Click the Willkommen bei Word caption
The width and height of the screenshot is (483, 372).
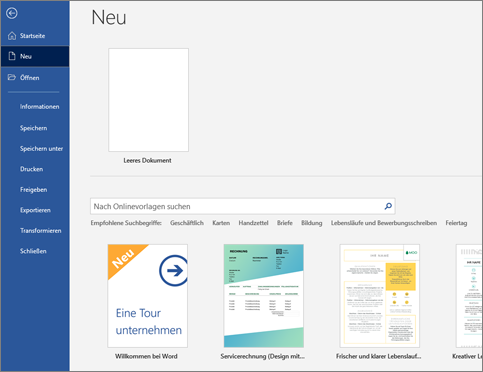pyautogui.click(x=146, y=356)
